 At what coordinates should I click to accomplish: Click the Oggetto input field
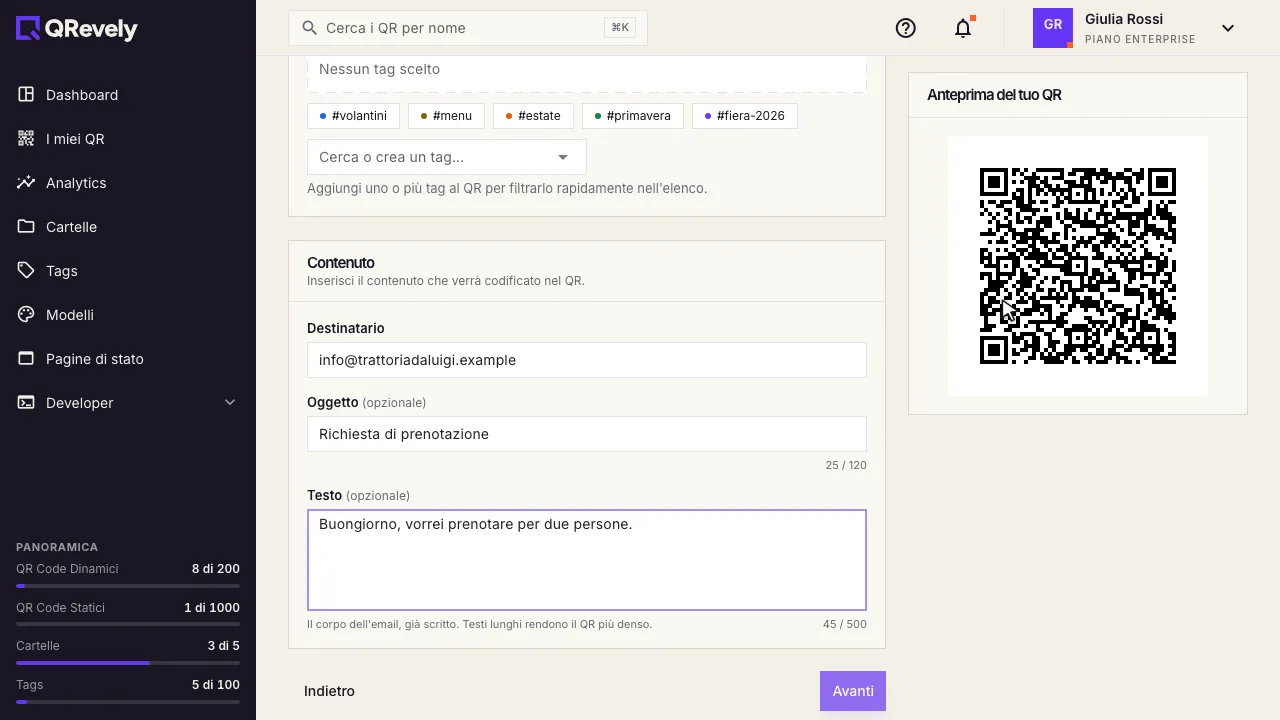(587, 434)
